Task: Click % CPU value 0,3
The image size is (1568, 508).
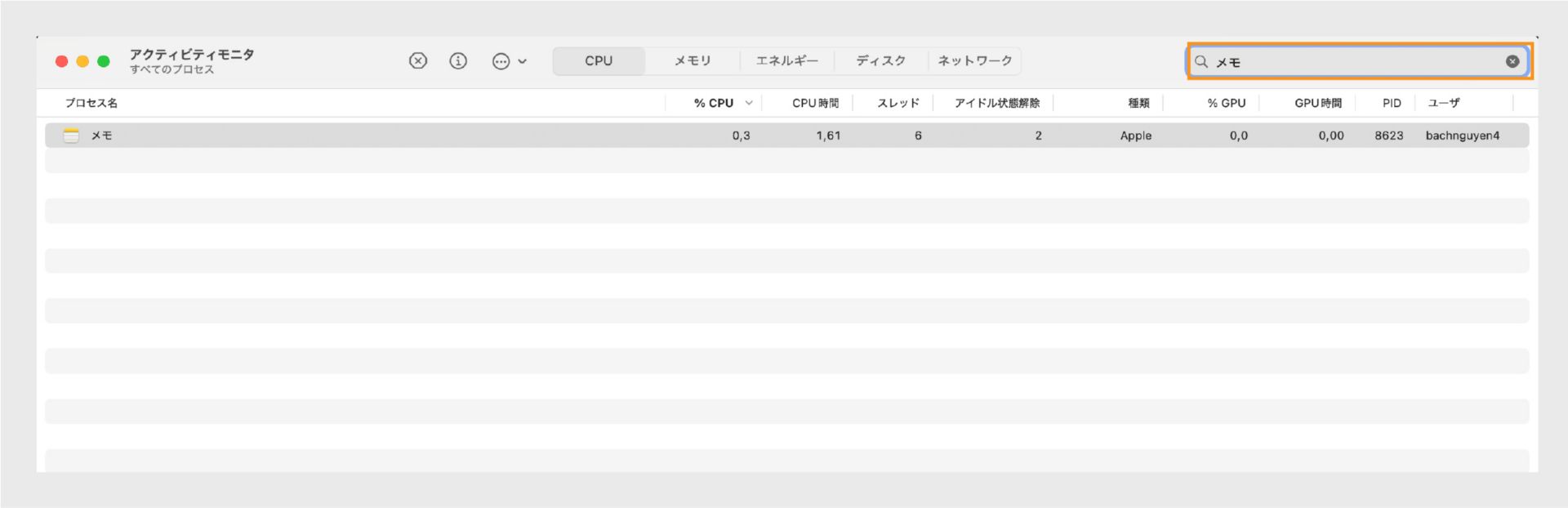Action: [x=741, y=136]
